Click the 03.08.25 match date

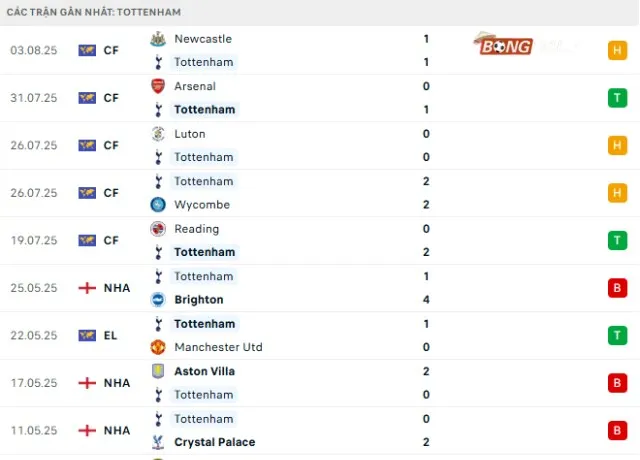(x=33, y=50)
